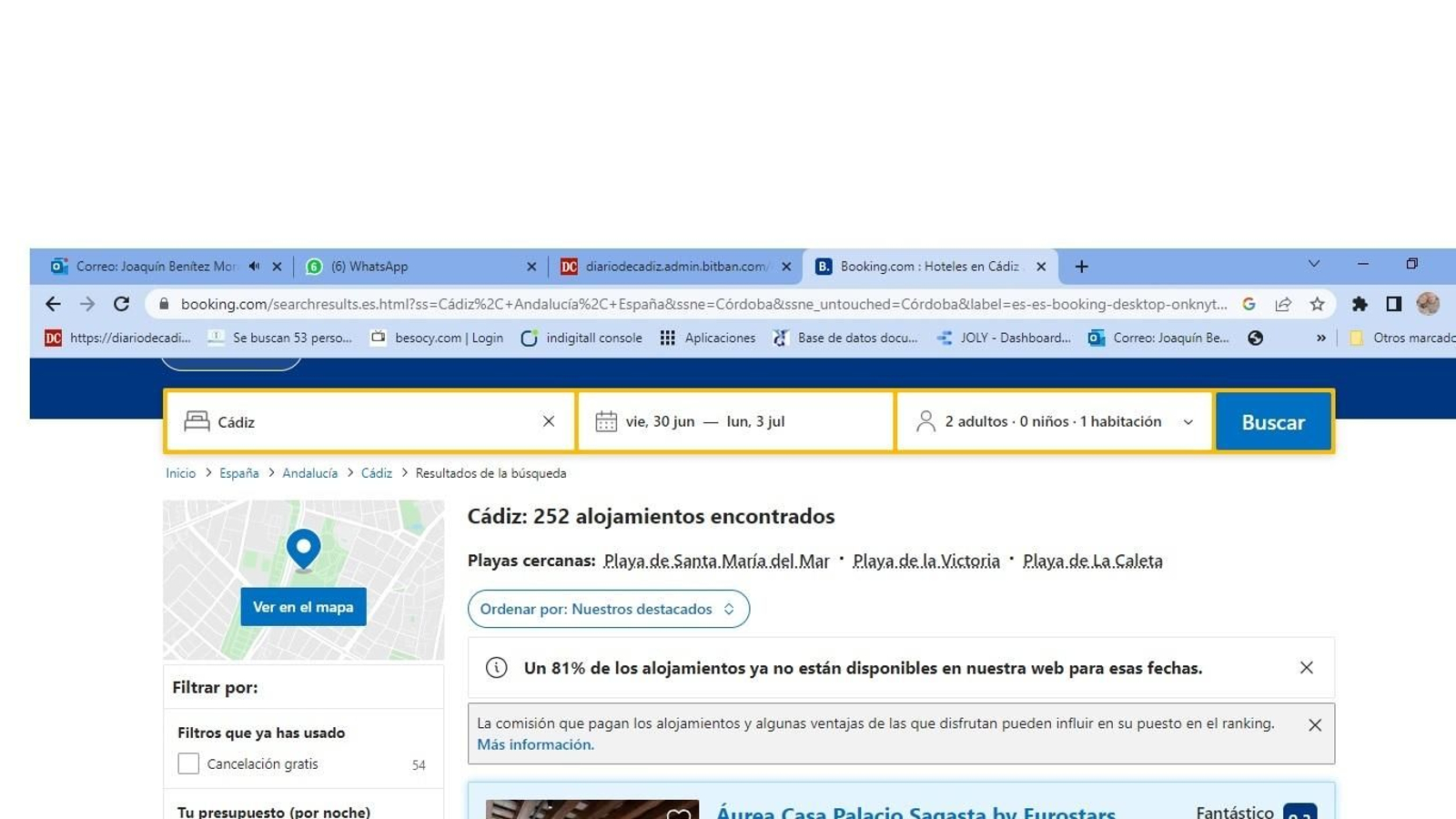Click the info circle icon about availability

(496, 667)
